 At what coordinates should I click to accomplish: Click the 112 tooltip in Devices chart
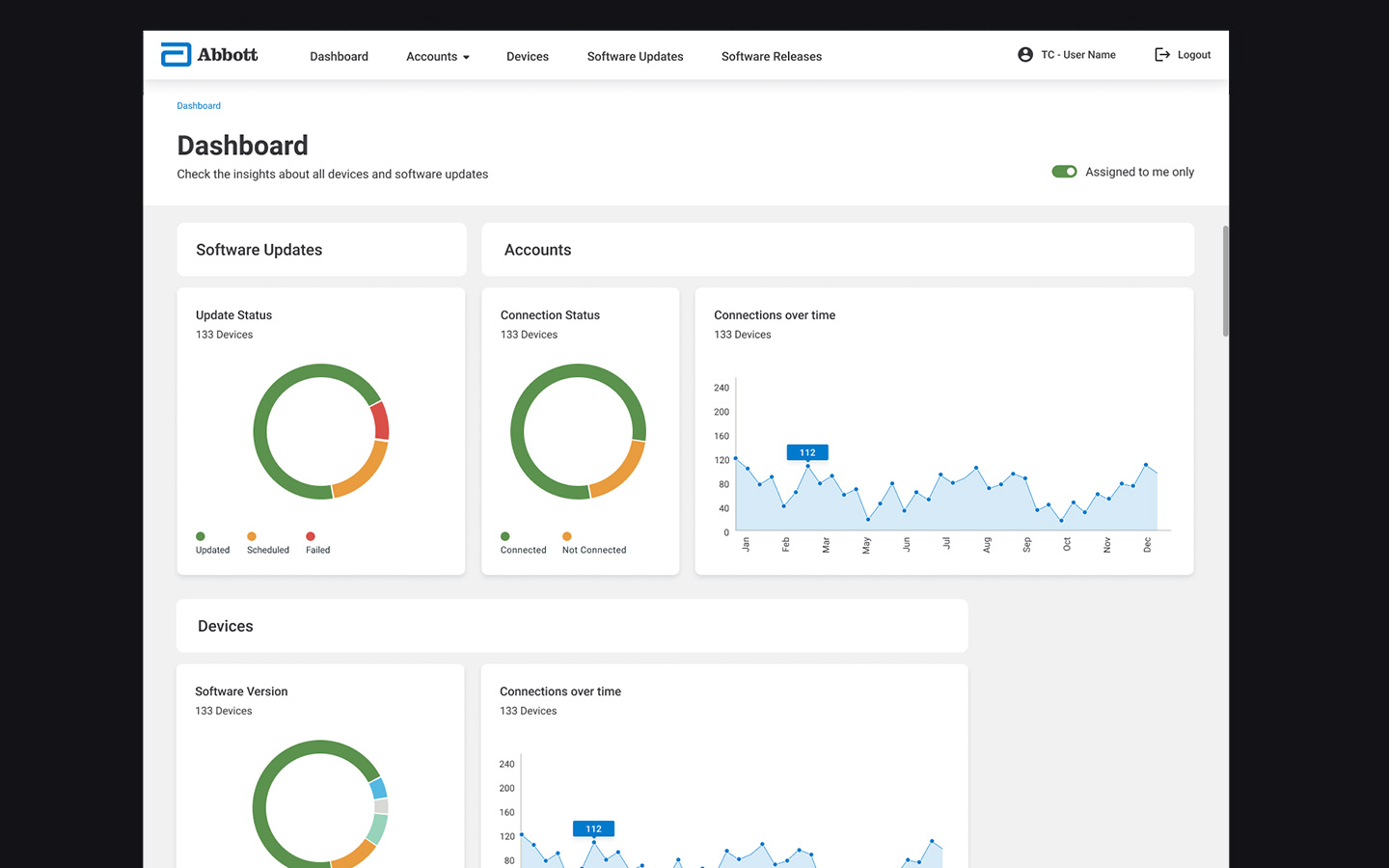click(593, 828)
